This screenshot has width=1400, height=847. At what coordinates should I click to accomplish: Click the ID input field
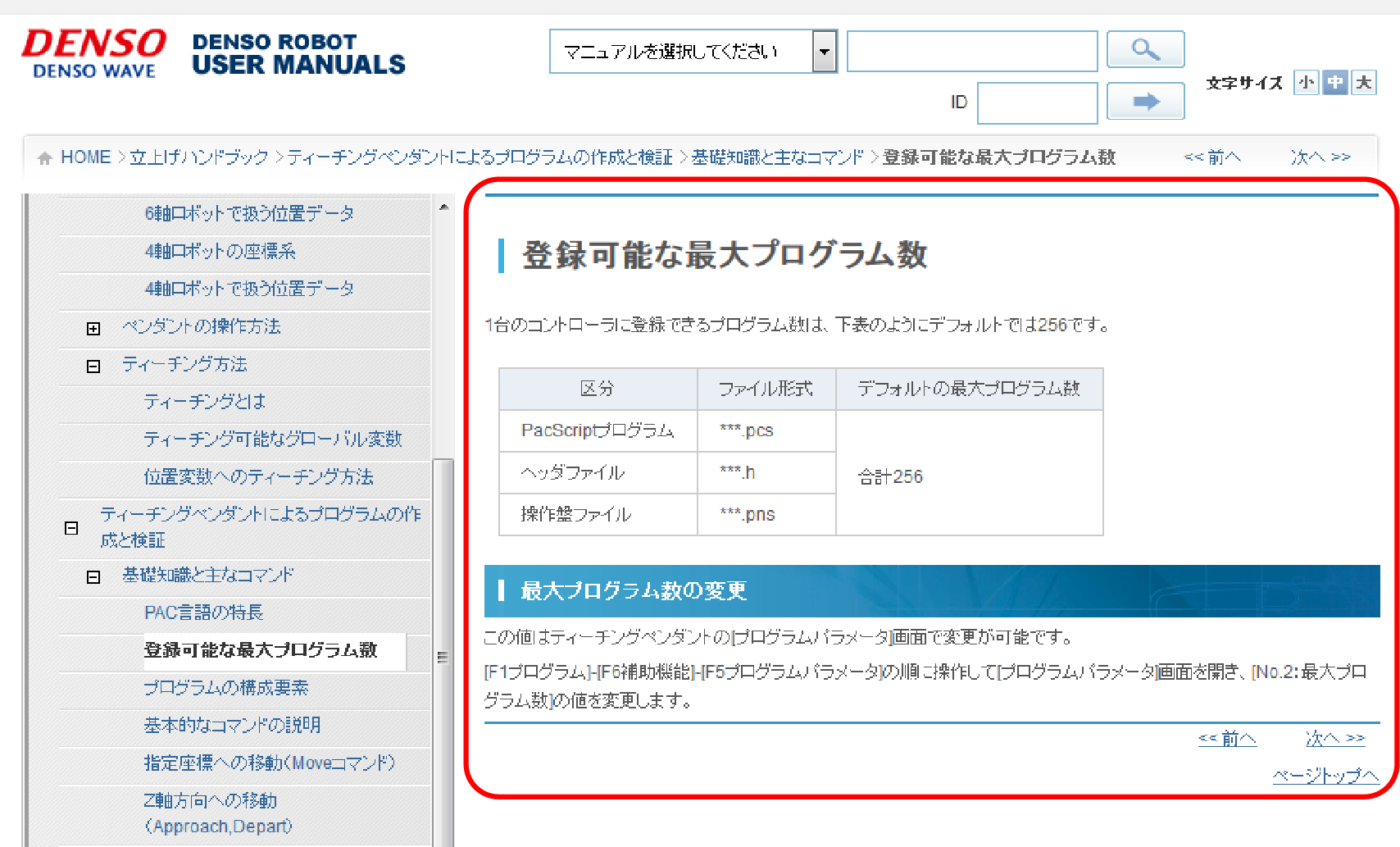coord(1037,103)
